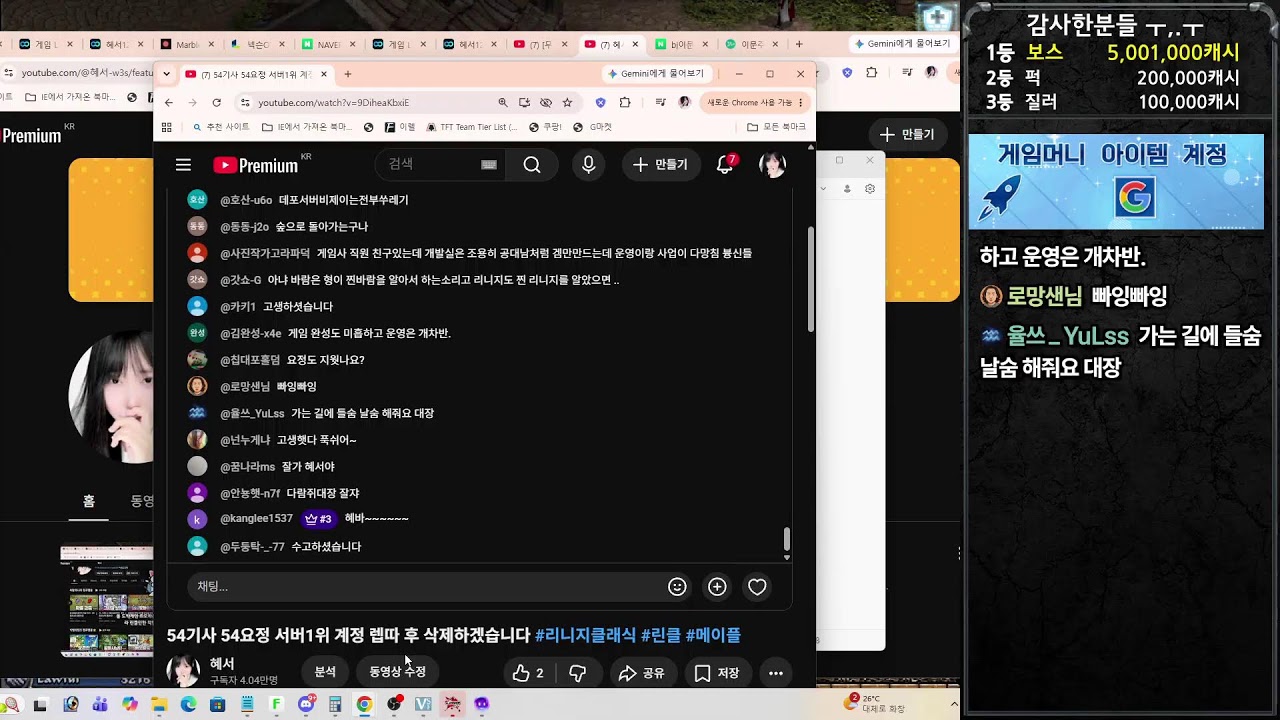
Task: Open 추천 사이트 bookmark
Action: pyautogui.click(x=219, y=127)
